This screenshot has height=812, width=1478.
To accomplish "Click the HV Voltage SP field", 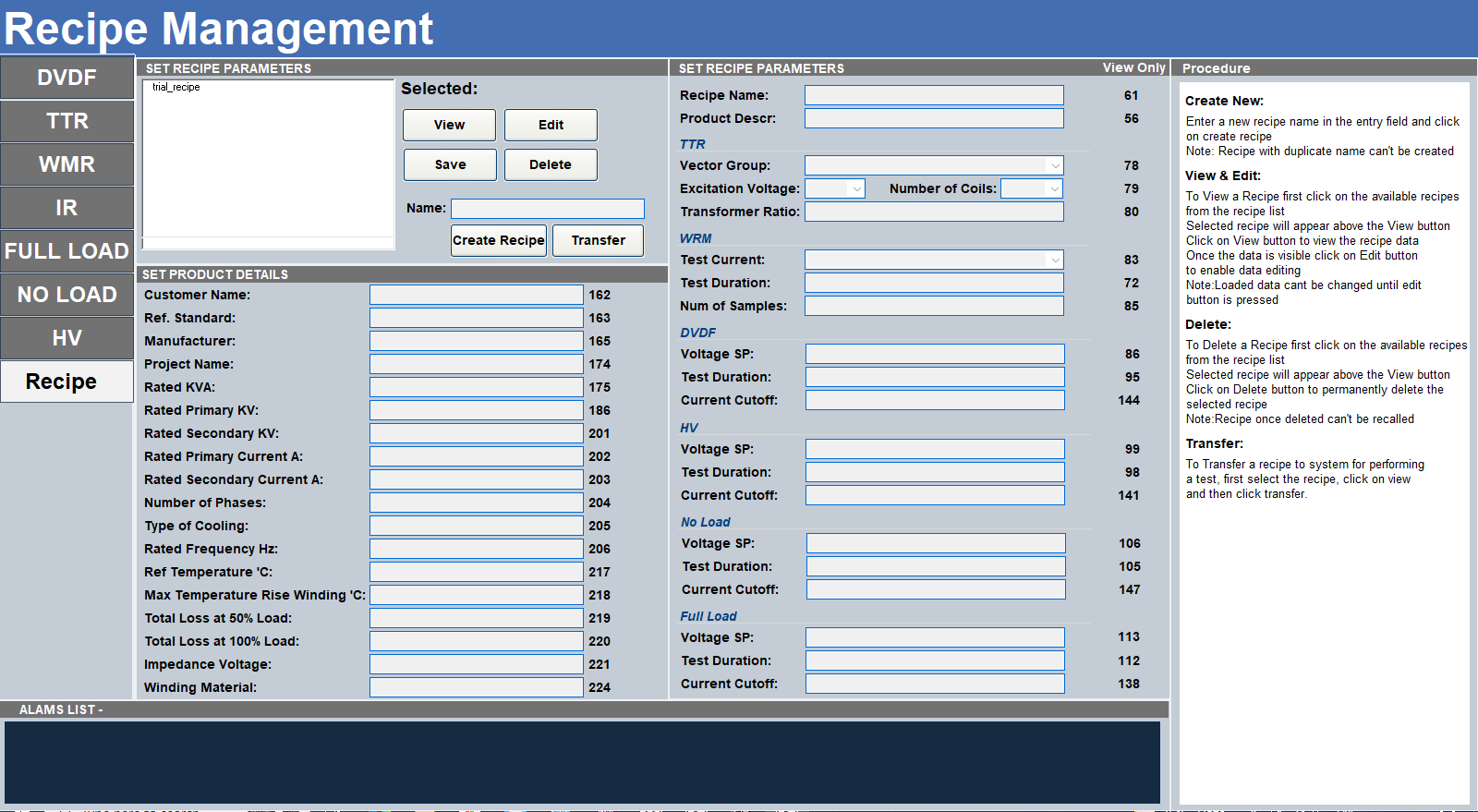I will tap(935, 449).
